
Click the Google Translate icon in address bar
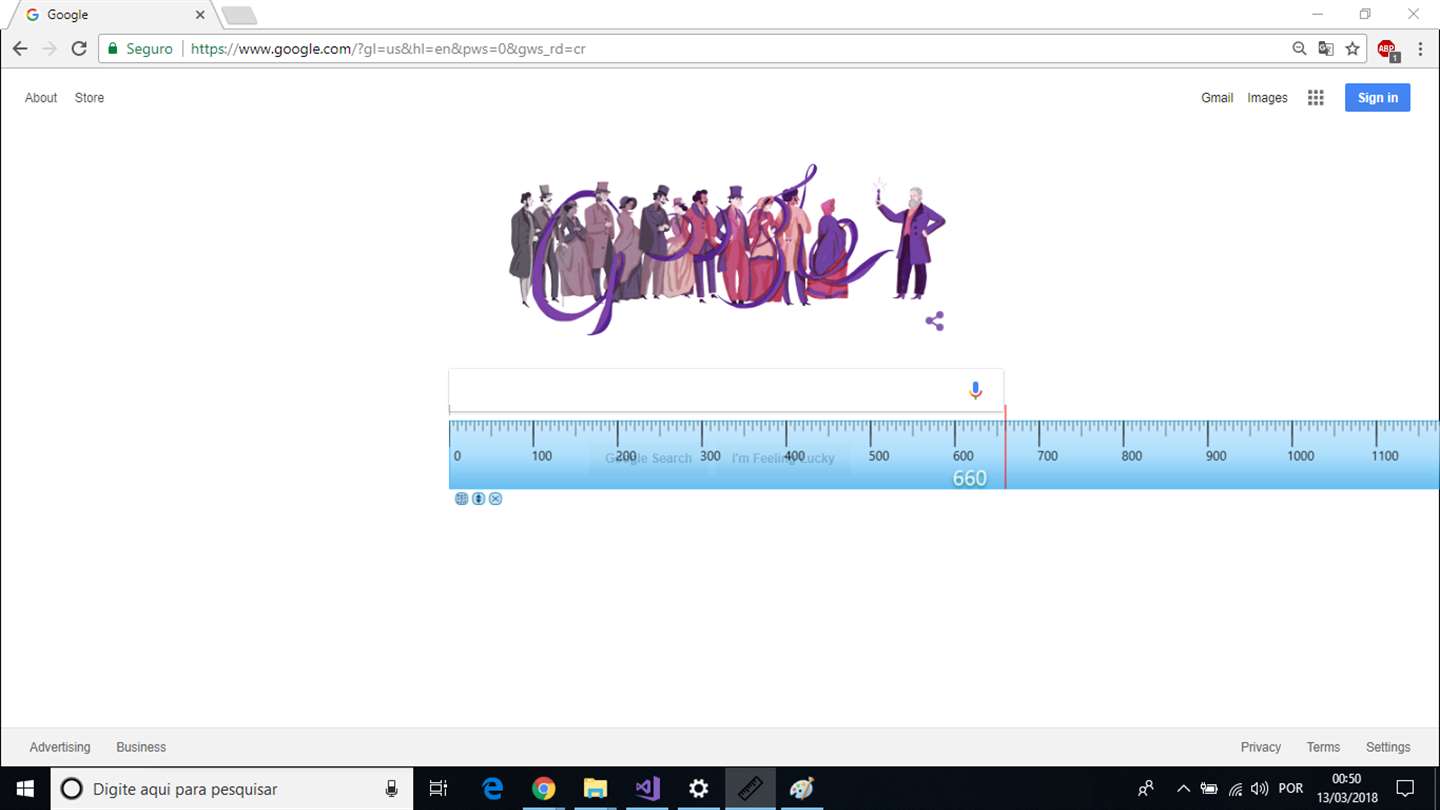(1326, 48)
